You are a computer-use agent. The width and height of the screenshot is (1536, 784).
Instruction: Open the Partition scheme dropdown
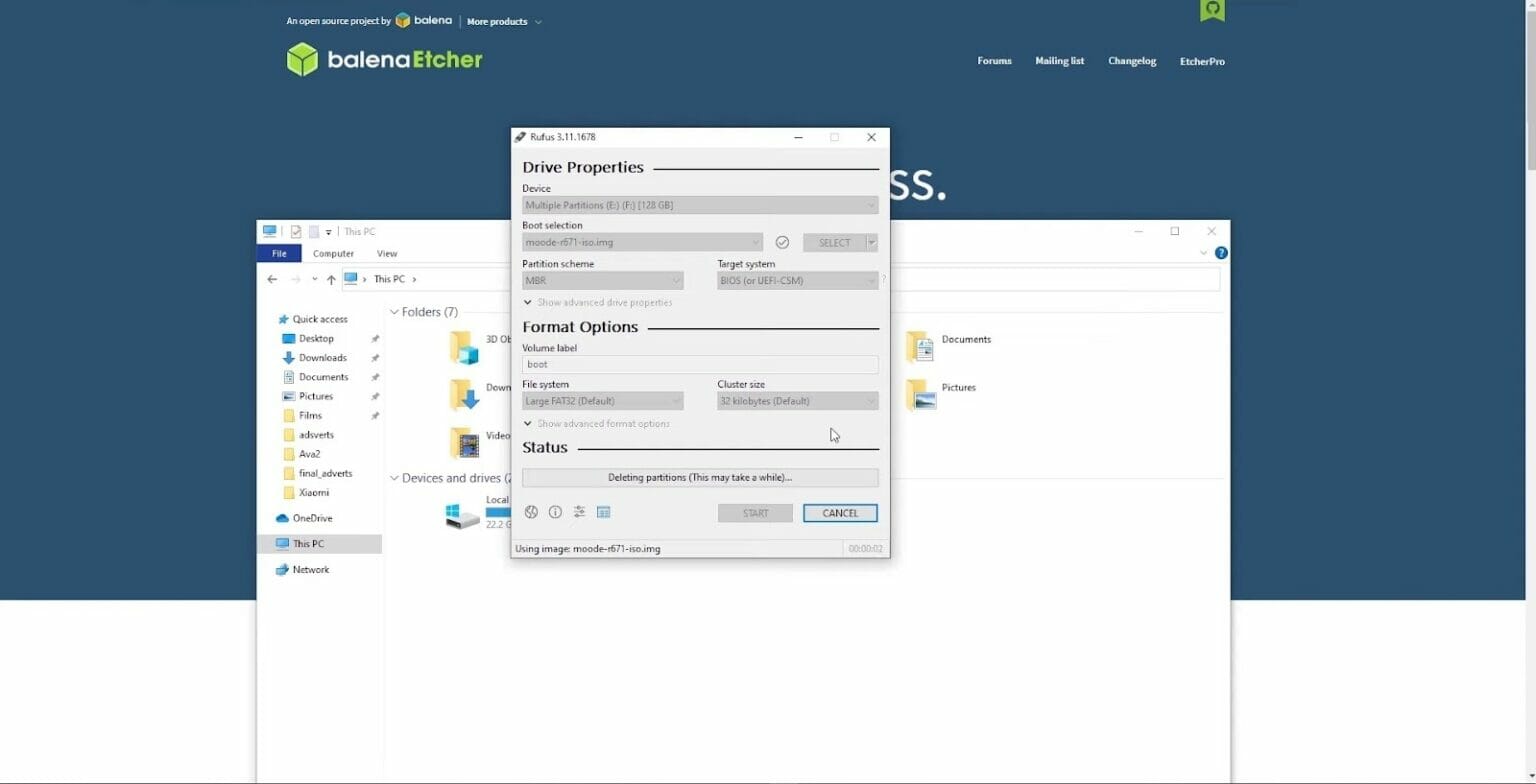[602, 281]
